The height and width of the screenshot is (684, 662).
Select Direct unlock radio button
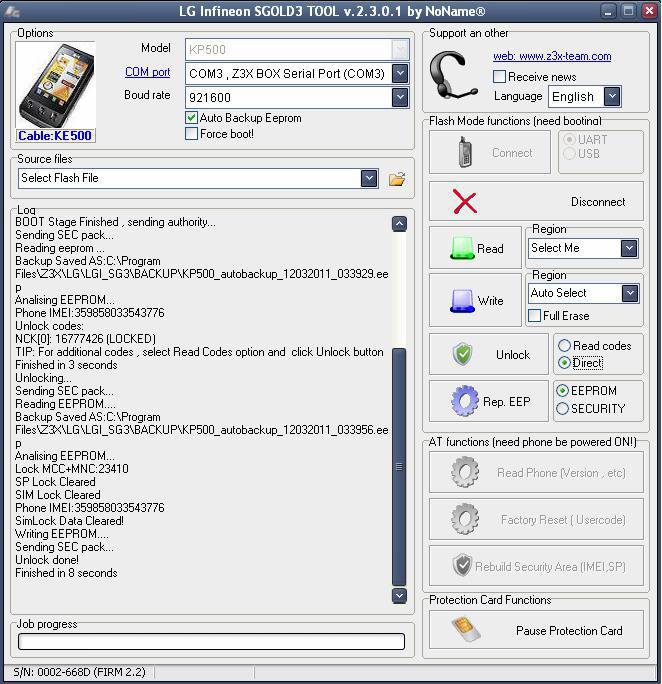(564, 363)
